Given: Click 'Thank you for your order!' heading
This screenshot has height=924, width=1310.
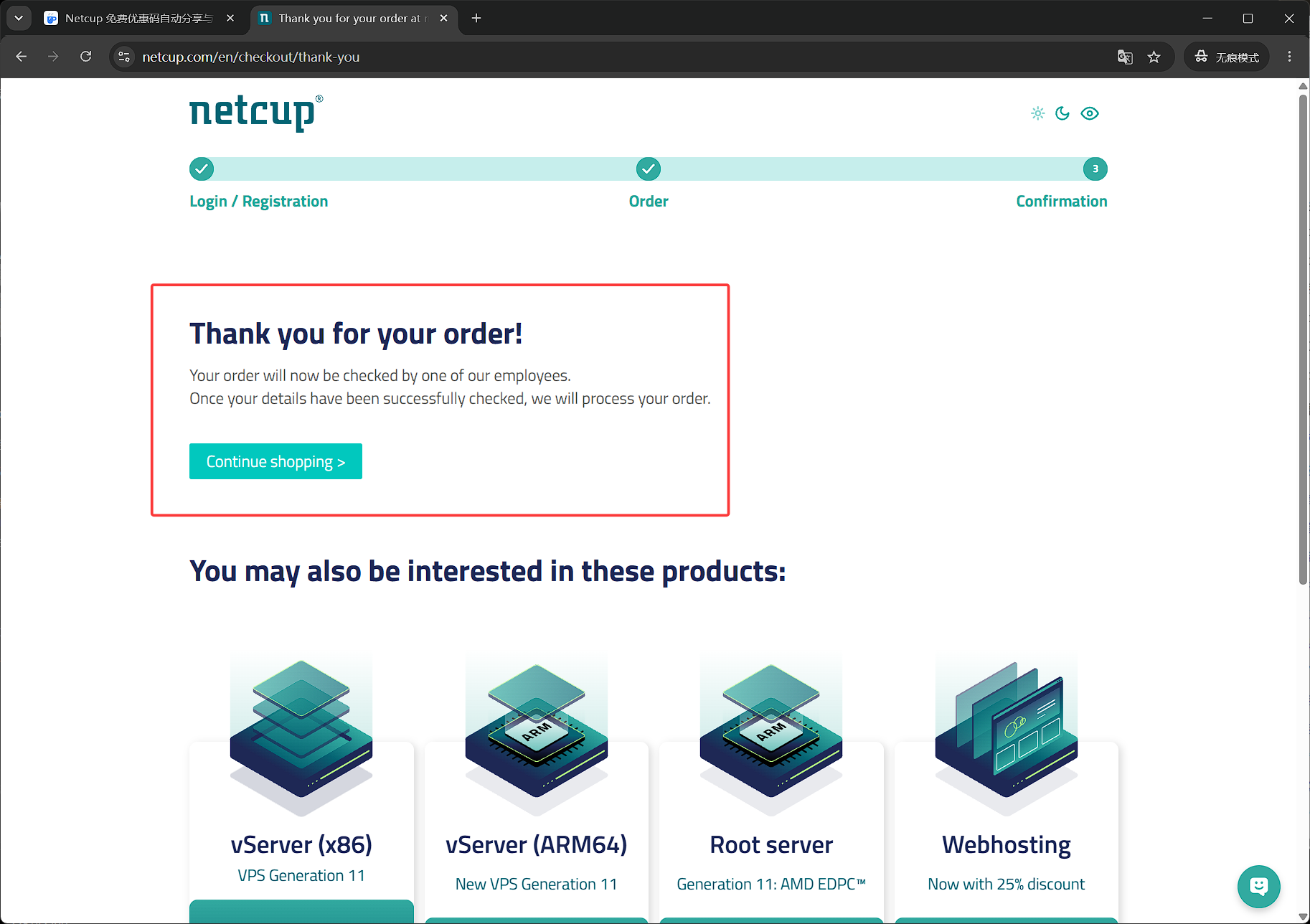Looking at the screenshot, I should (356, 334).
